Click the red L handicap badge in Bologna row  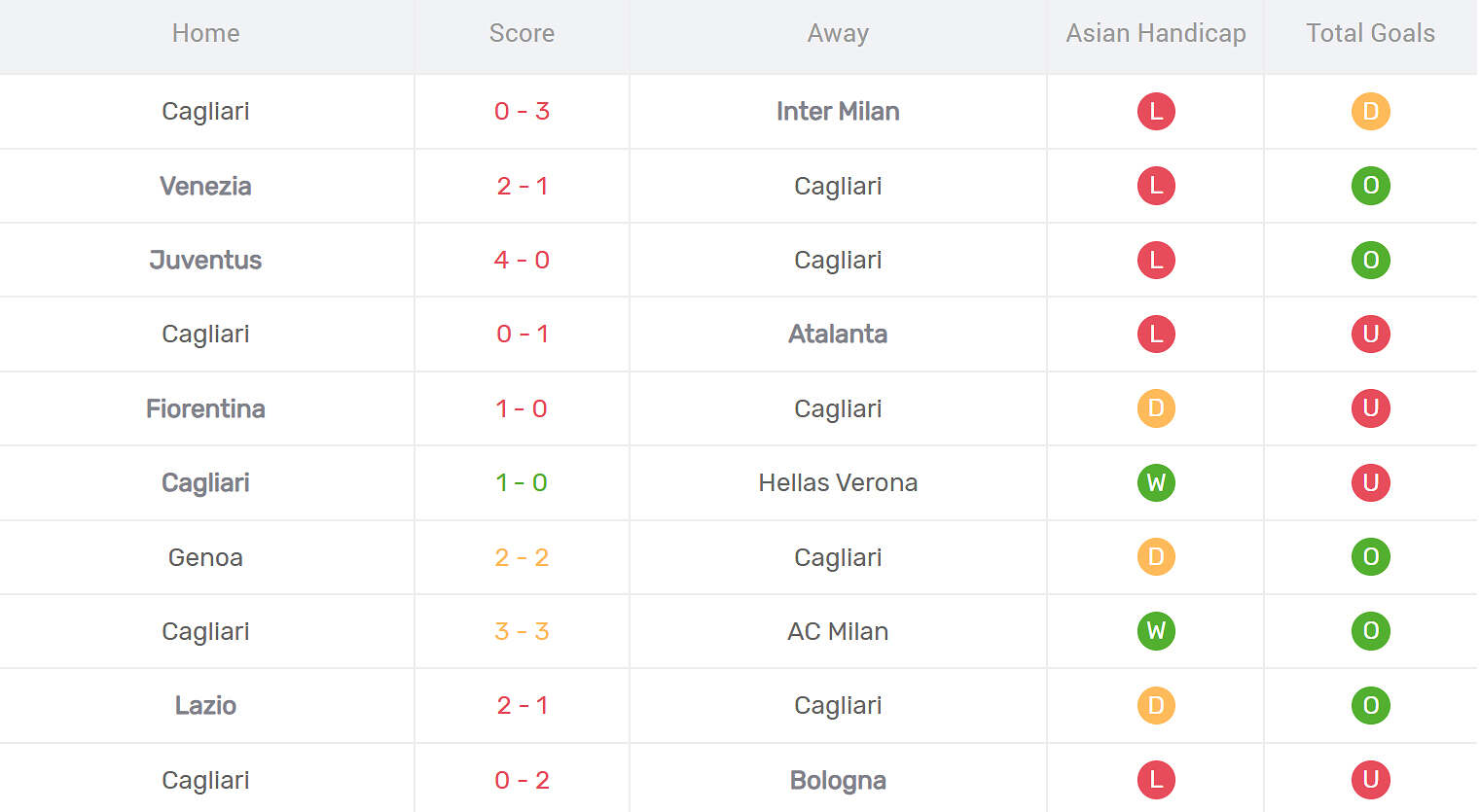click(1156, 780)
